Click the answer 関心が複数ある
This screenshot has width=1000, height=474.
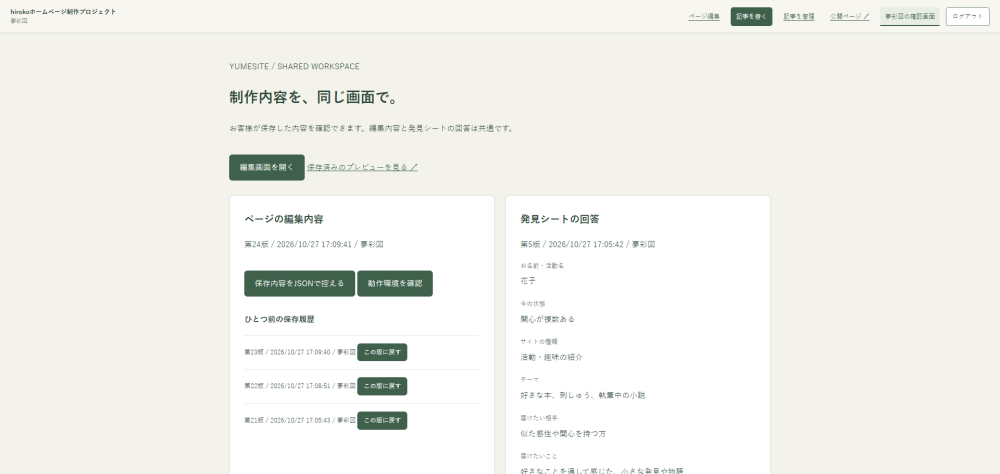click(x=548, y=319)
